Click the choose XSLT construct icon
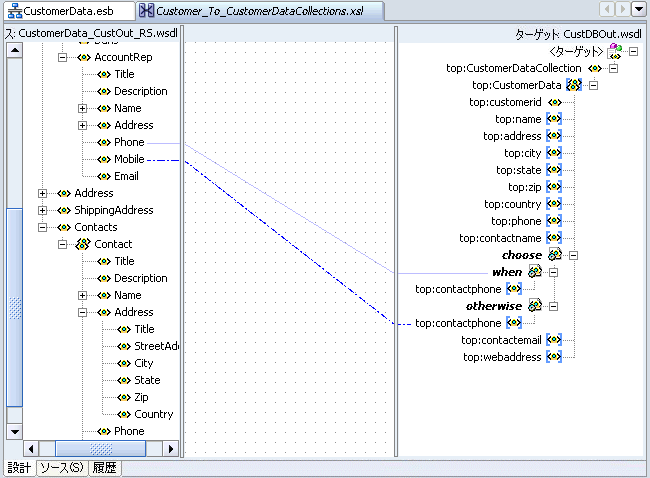 tap(555, 255)
